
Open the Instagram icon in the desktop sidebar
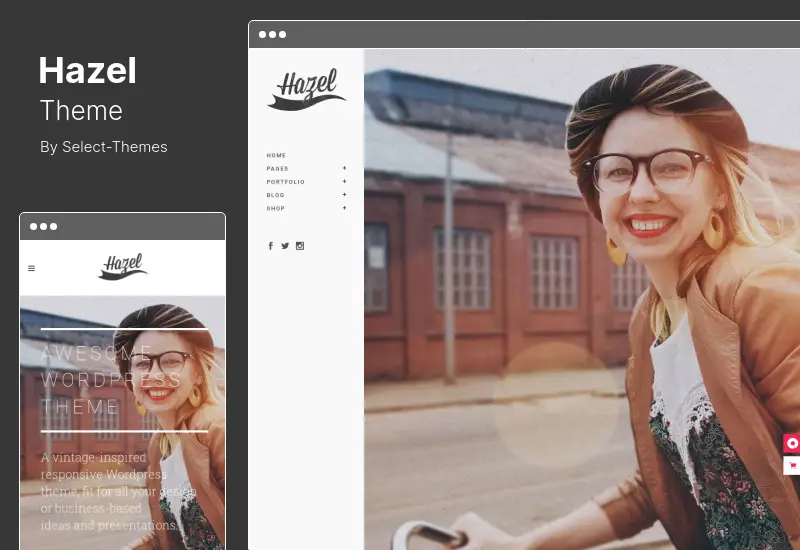coord(300,246)
